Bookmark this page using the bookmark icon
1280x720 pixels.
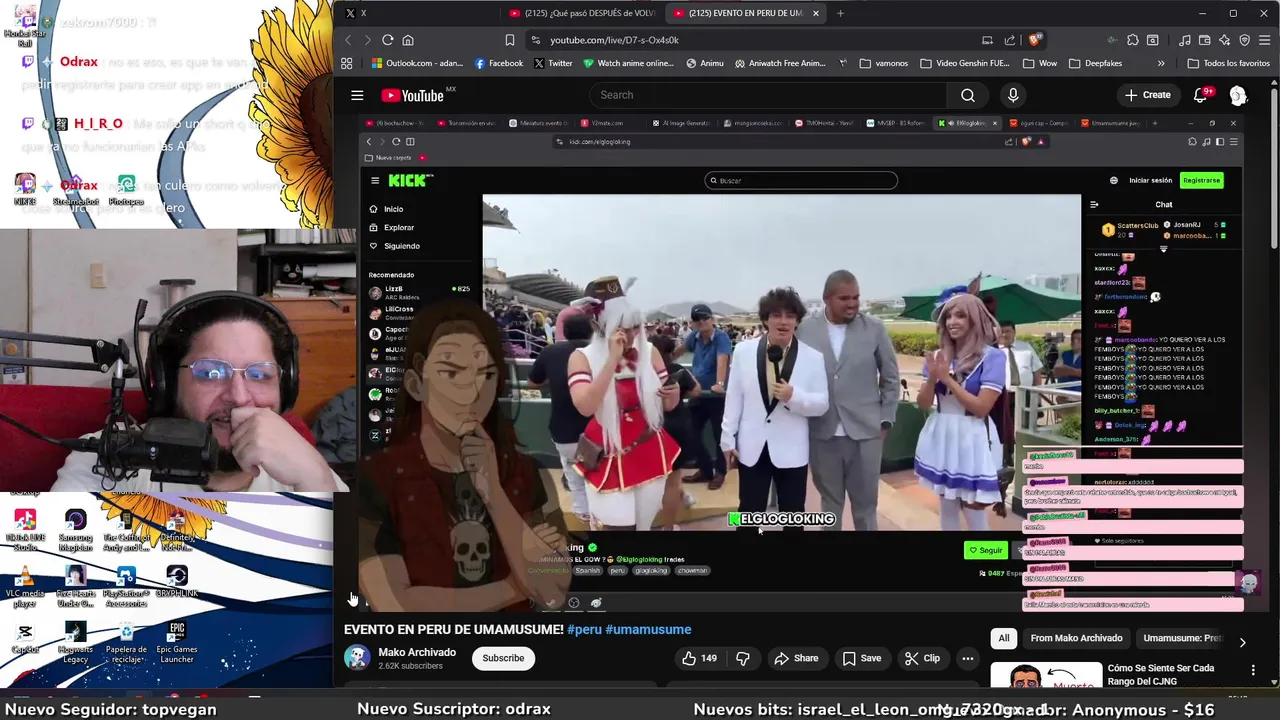point(510,40)
